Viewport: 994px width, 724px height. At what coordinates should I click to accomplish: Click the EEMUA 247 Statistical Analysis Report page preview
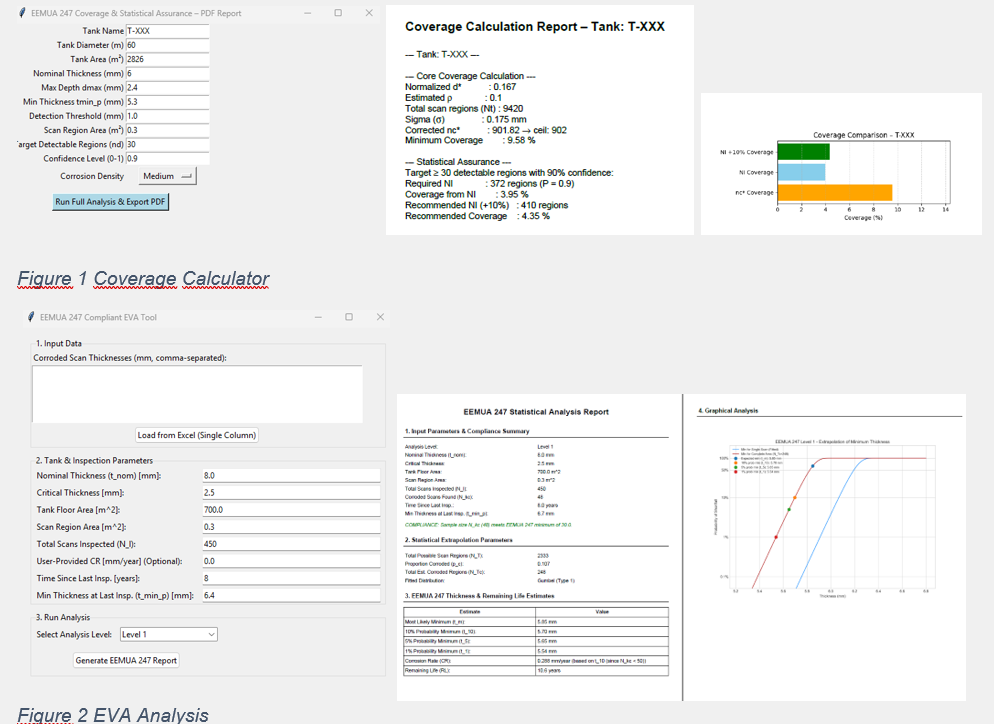[539, 547]
